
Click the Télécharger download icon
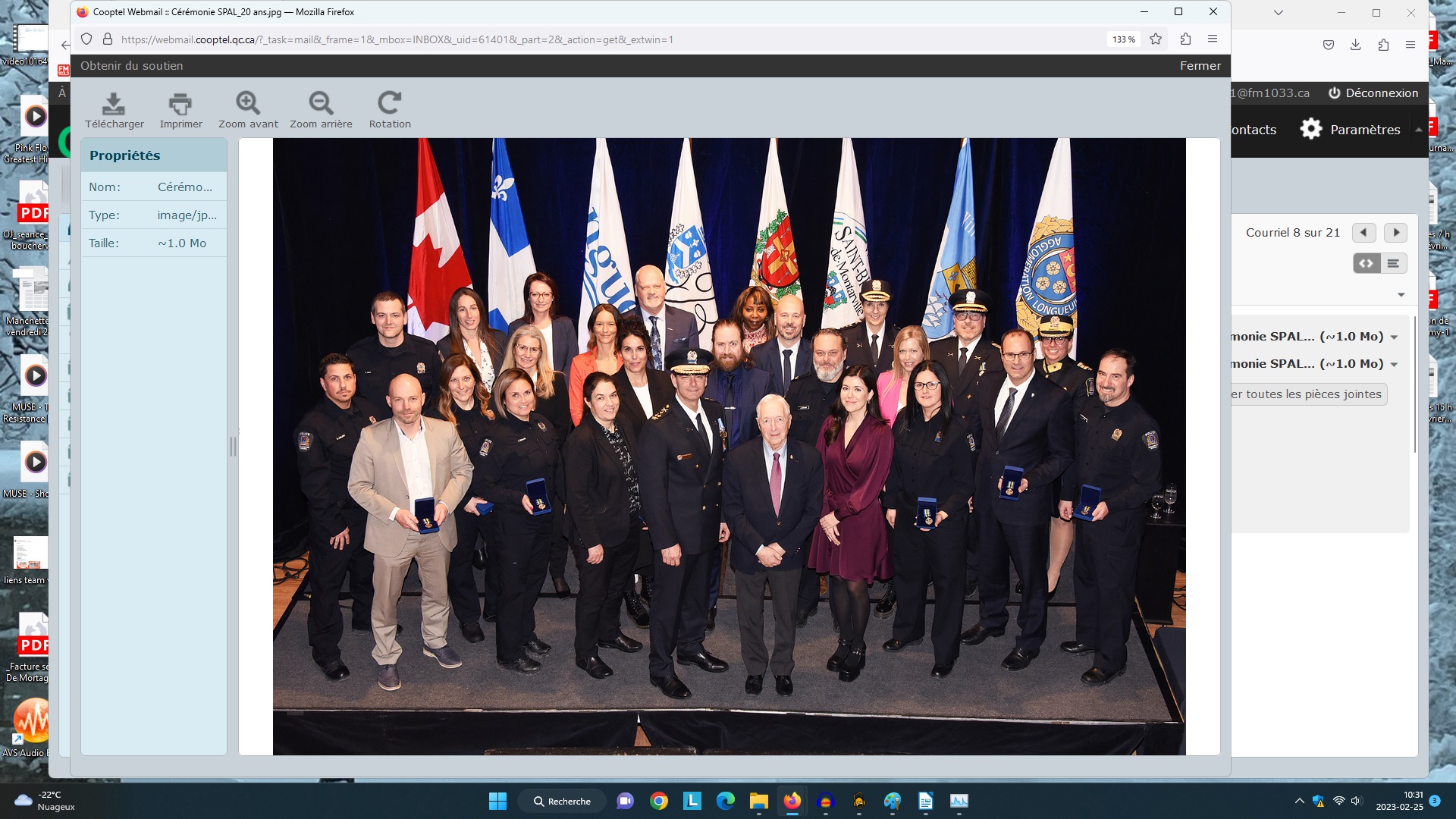click(x=114, y=103)
